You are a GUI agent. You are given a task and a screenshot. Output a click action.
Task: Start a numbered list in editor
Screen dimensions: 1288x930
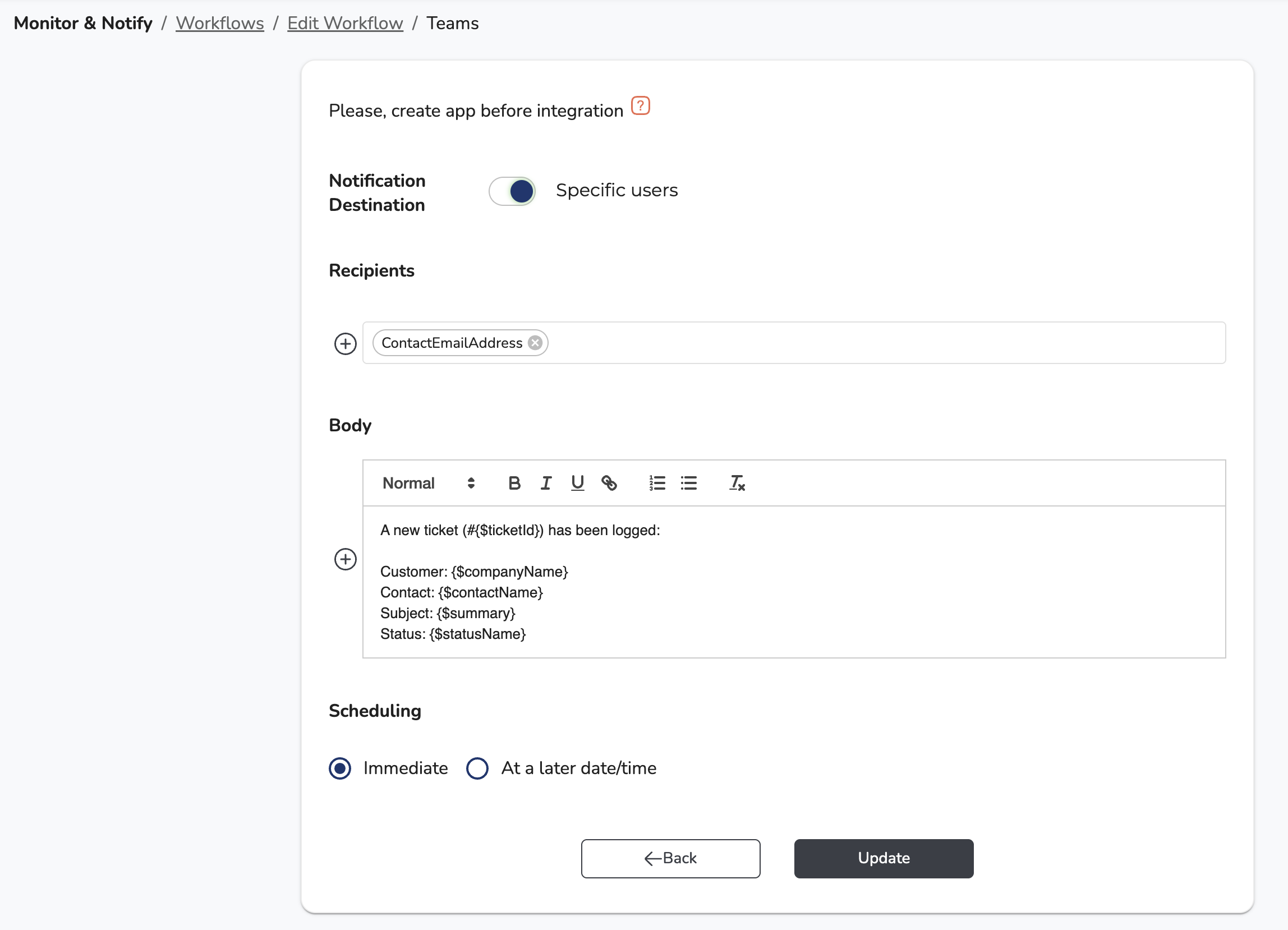(x=657, y=483)
